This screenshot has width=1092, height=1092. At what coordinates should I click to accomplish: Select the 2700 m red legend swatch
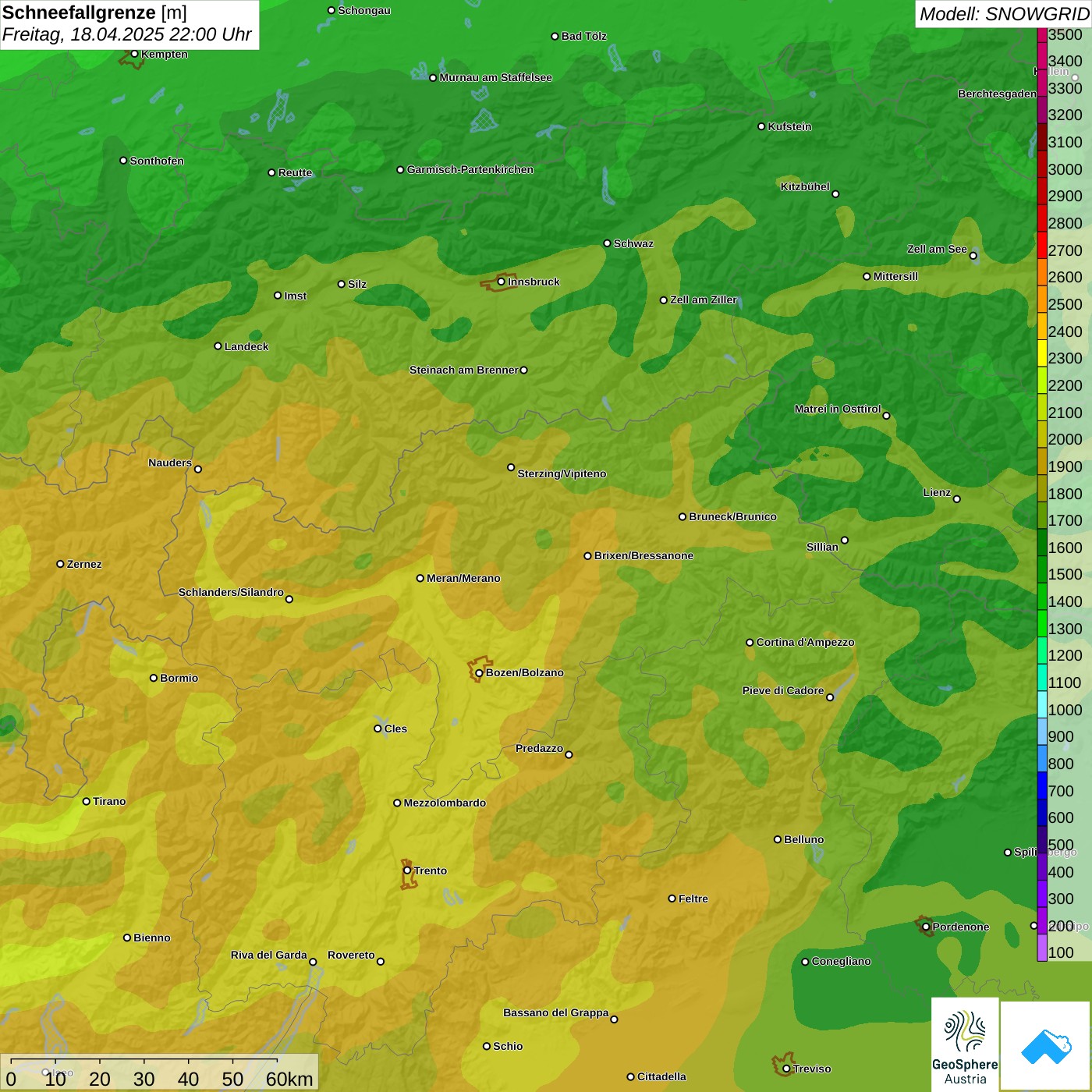tap(1042, 245)
